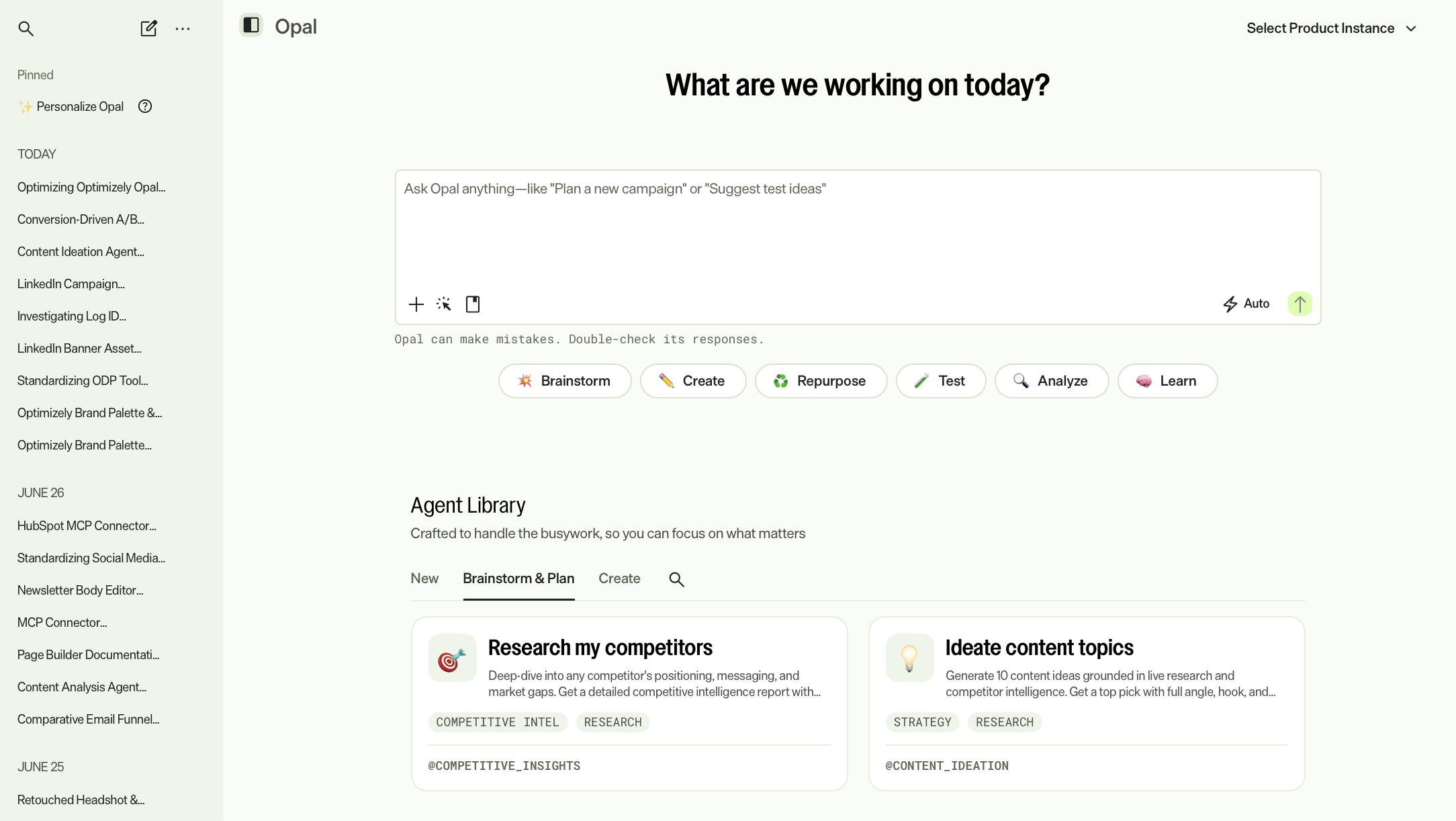
Task: Open the HubSpot MCP Connector chat
Action: coord(87,525)
